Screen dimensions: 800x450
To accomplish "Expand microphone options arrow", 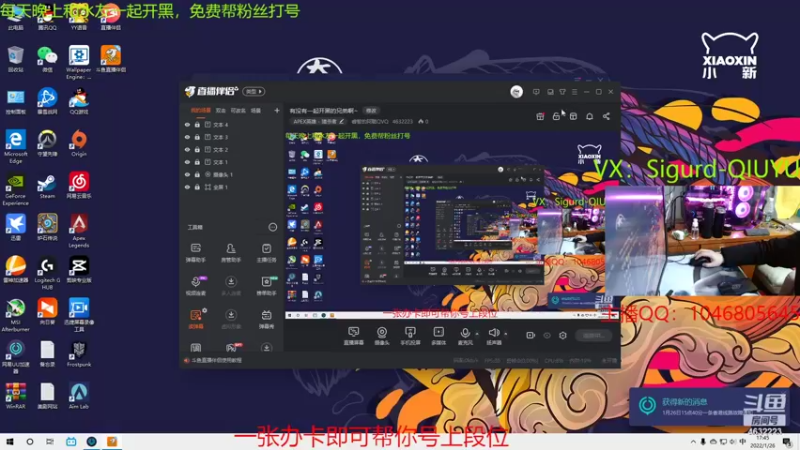I will tap(477, 334).
